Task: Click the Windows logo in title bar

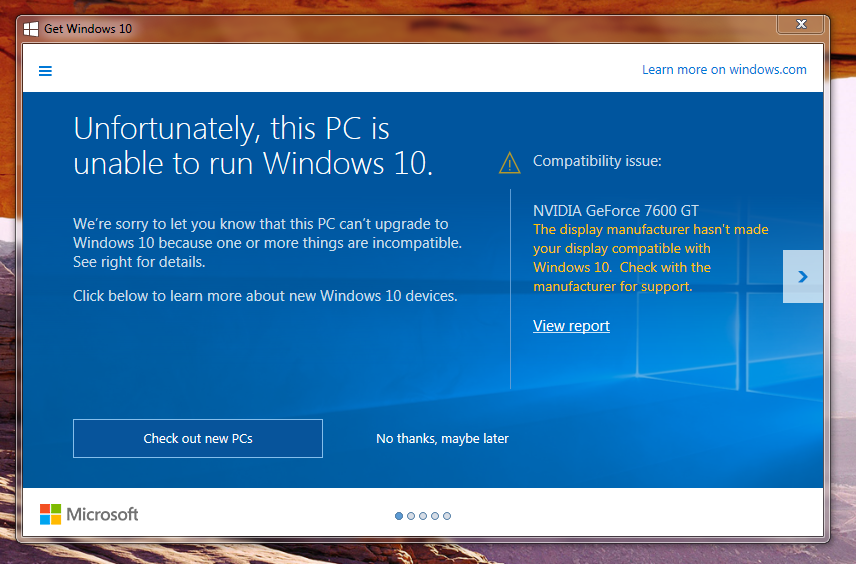Action: tap(31, 29)
